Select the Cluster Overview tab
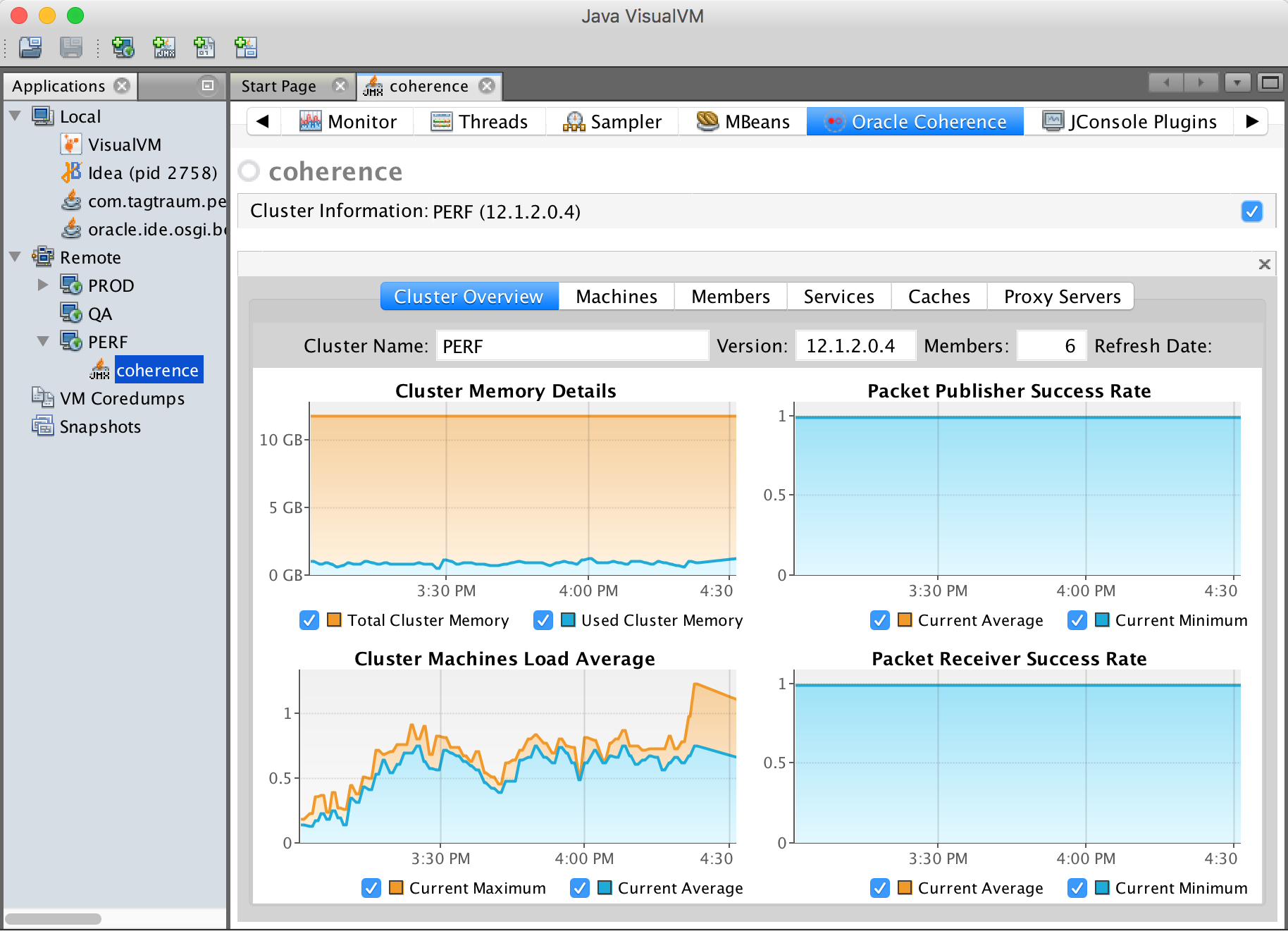This screenshot has width=1288, height=931. (469, 297)
